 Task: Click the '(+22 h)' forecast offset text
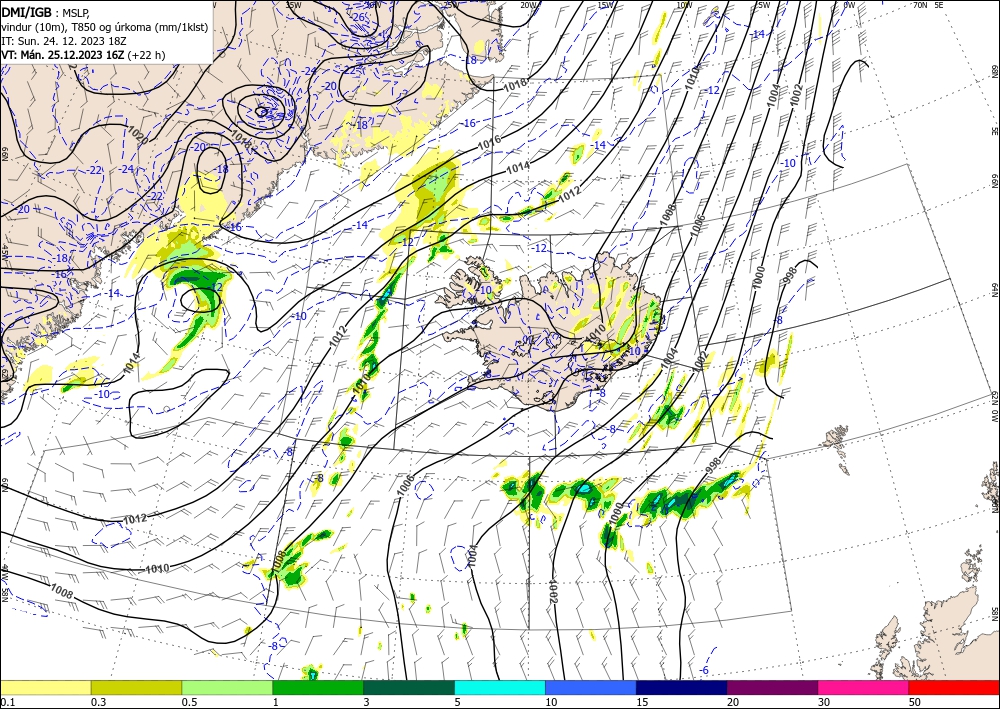[x=146, y=55]
